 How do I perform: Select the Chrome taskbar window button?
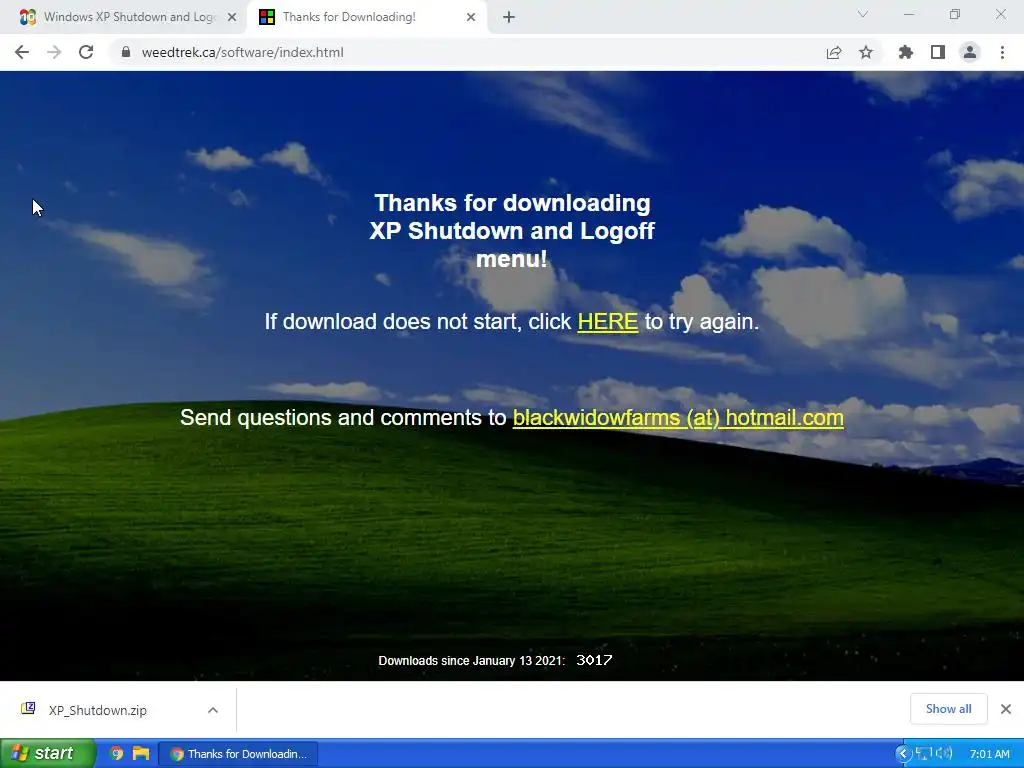tap(238, 754)
